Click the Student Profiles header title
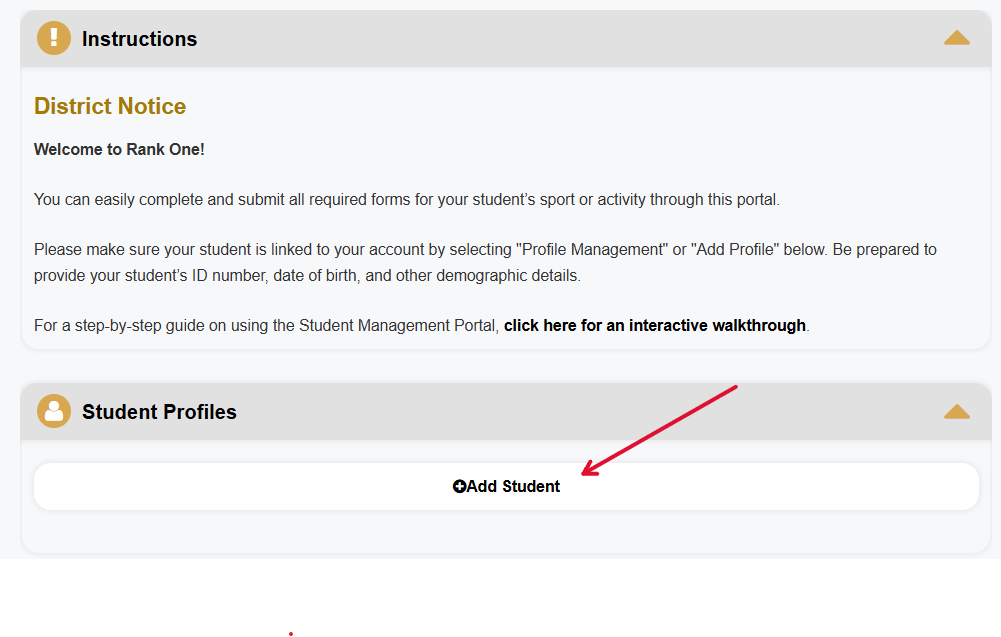The image size is (1001, 637). pos(159,412)
